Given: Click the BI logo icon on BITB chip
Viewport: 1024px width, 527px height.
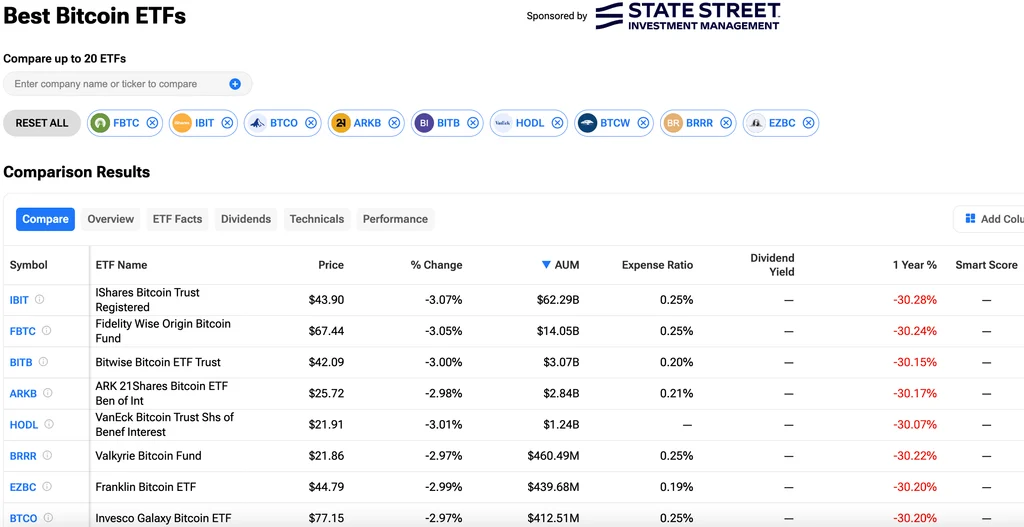Looking at the screenshot, I should [424, 123].
